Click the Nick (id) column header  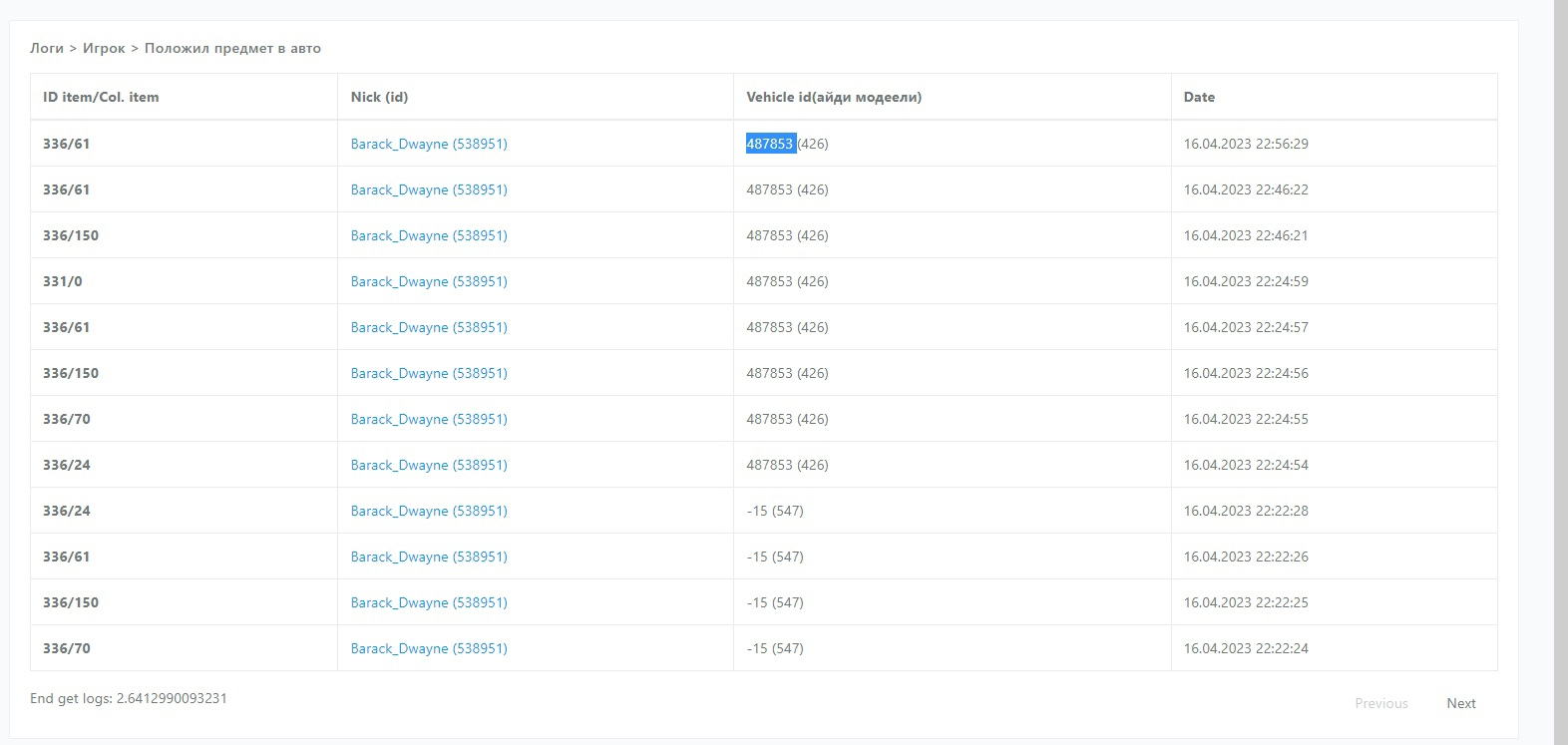coord(379,97)
